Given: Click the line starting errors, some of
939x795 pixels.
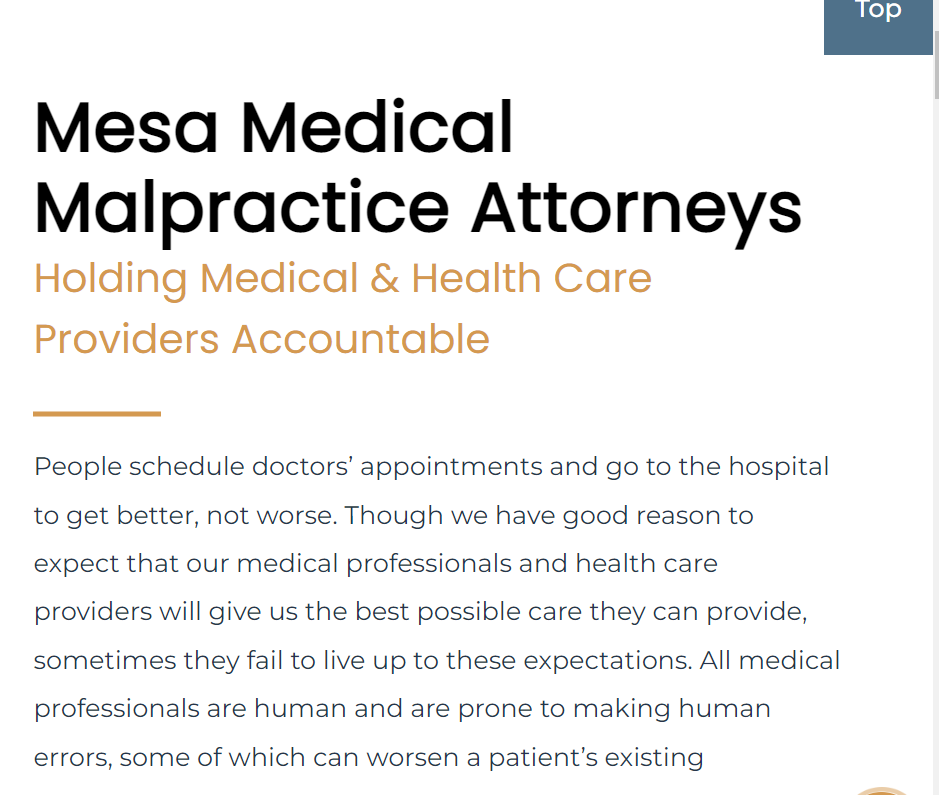Looking at the screenshot, I should (x=368, y=757).
